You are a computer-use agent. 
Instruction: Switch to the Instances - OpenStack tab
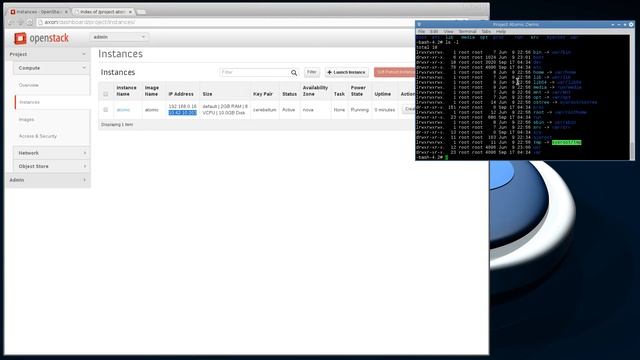39,12
